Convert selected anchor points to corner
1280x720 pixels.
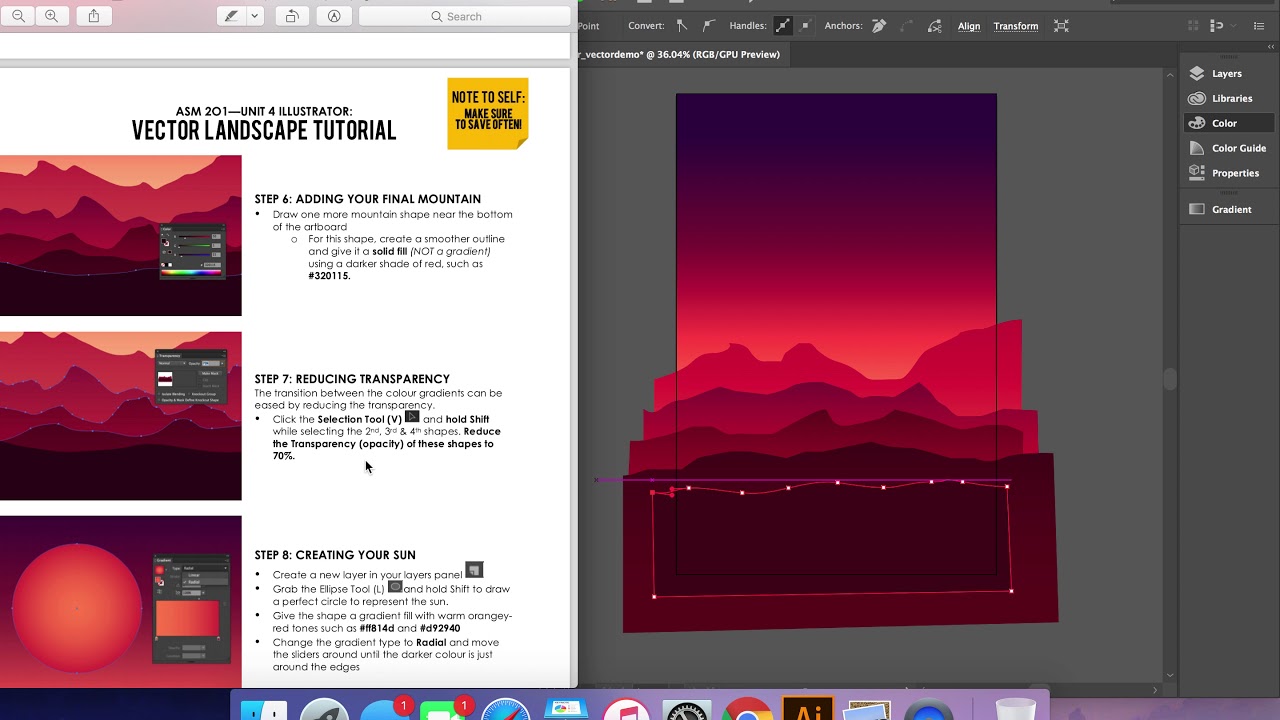click(x=682, y=26)
